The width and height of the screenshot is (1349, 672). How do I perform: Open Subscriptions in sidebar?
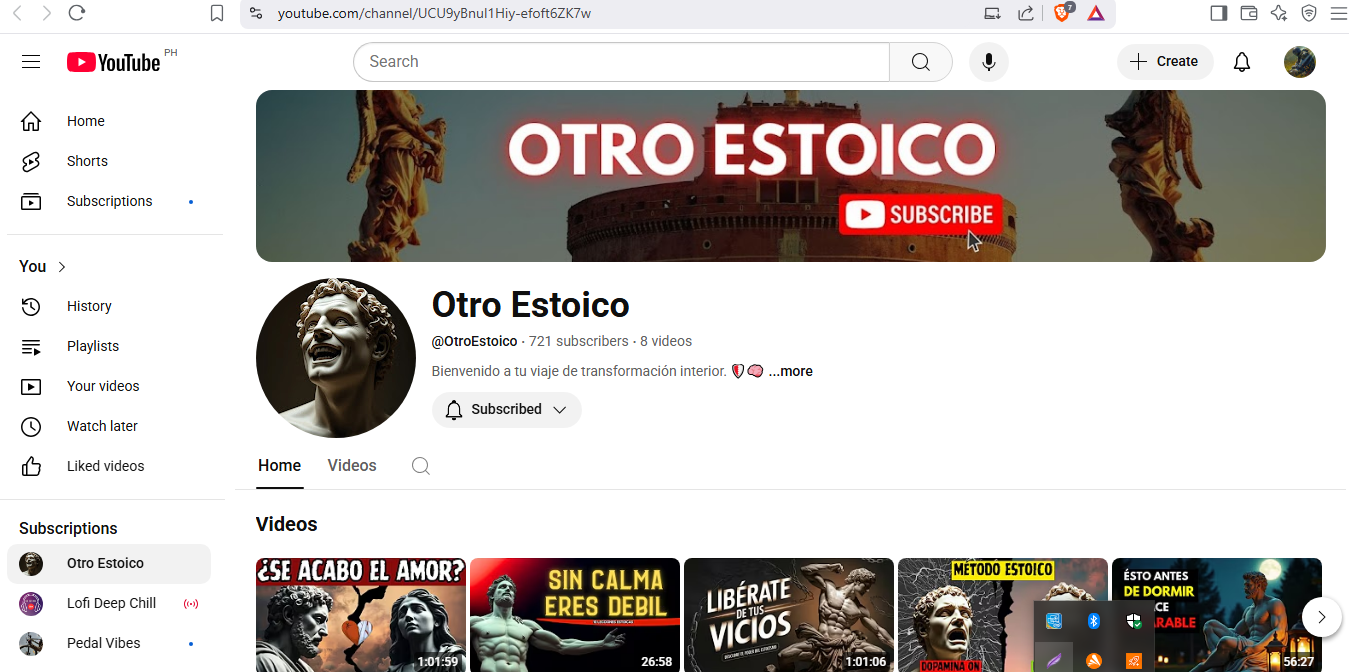[109, 201]
